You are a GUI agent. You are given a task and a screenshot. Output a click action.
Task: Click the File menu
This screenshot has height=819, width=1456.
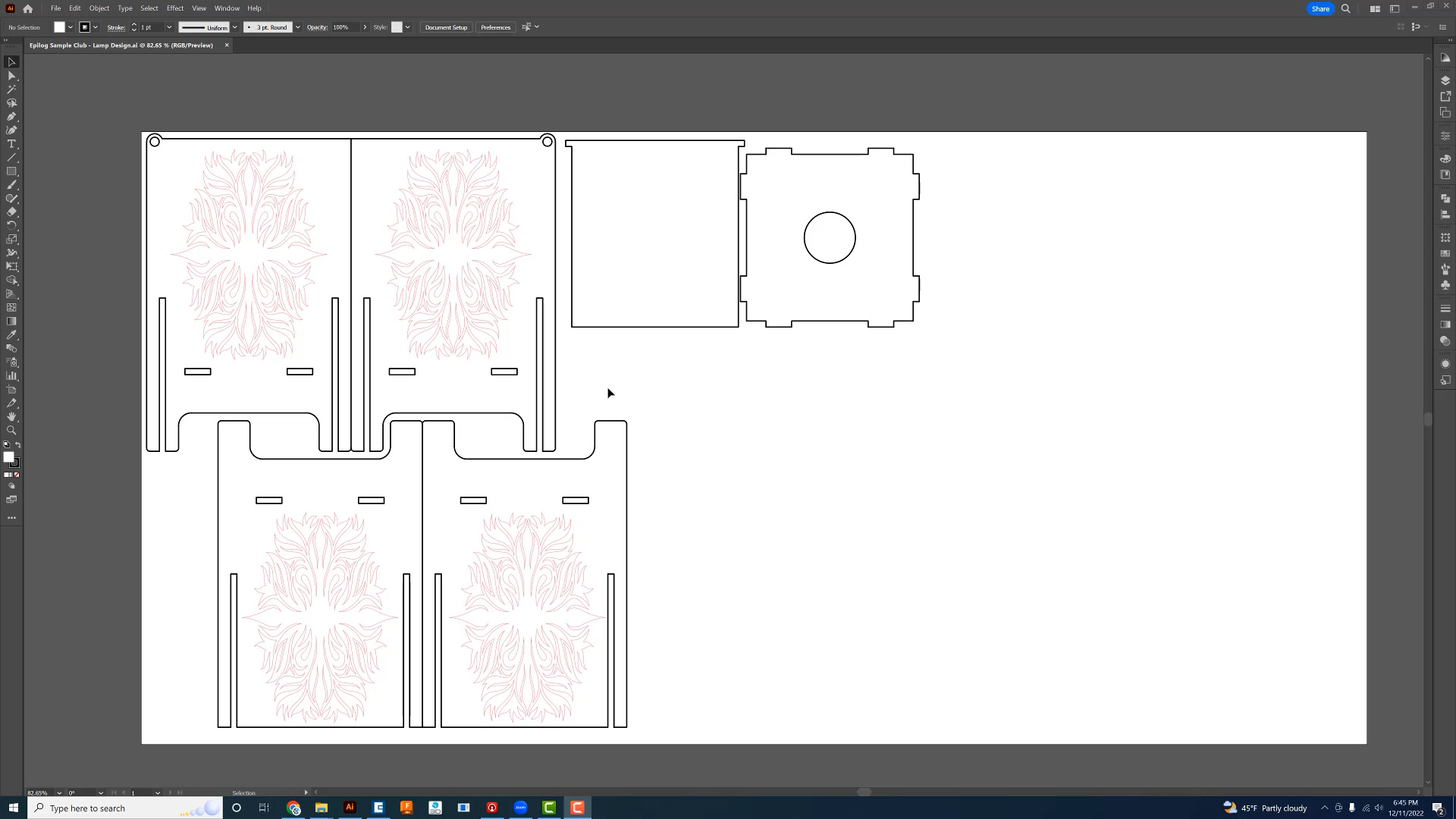tap(55, 8)
